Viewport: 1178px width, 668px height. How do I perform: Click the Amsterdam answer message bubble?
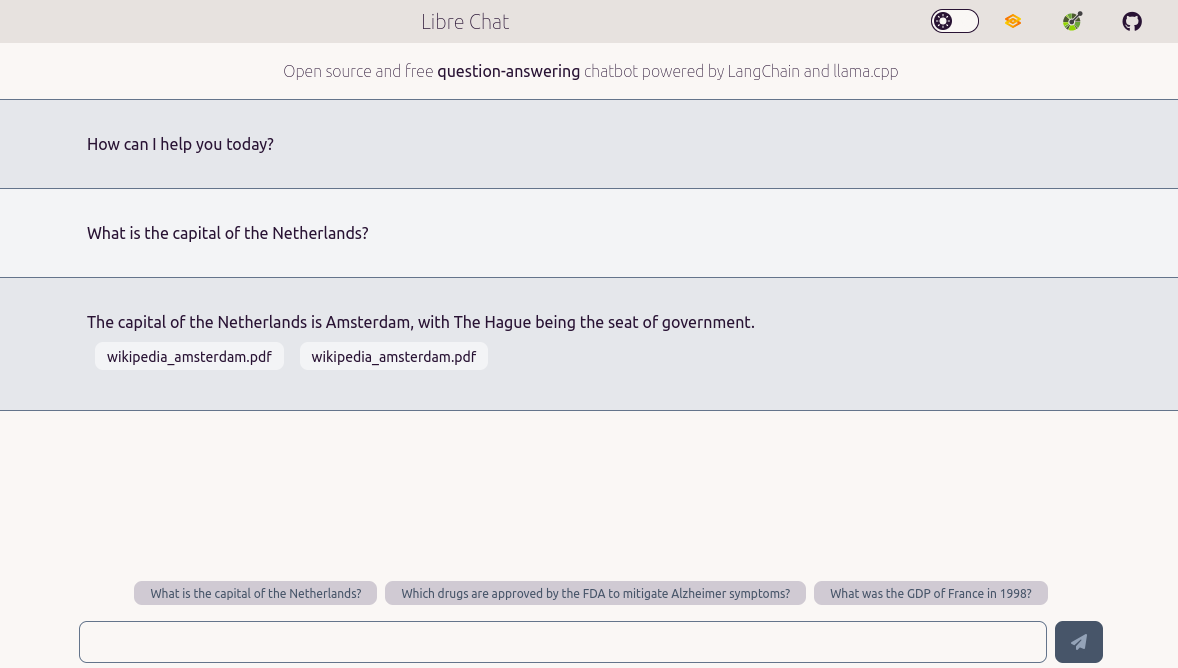pos(420,322)
